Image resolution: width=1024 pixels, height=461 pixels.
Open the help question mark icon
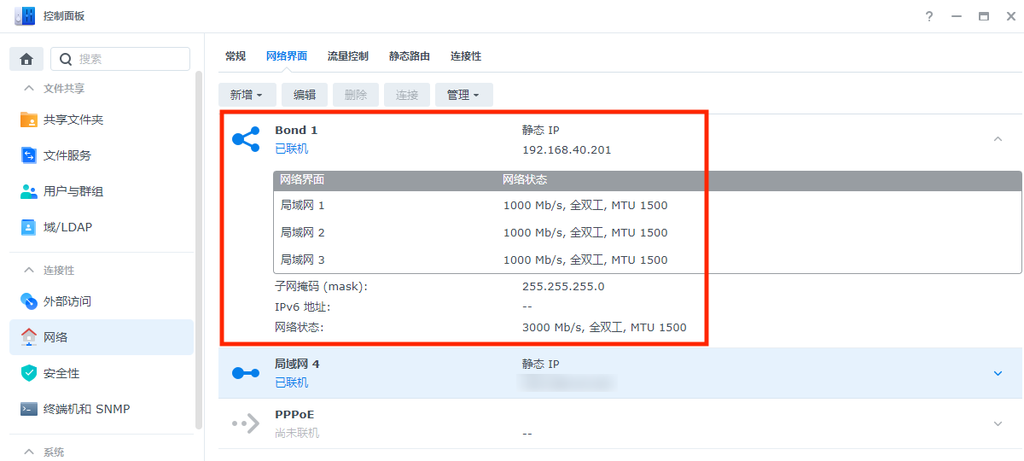point(929,17)
